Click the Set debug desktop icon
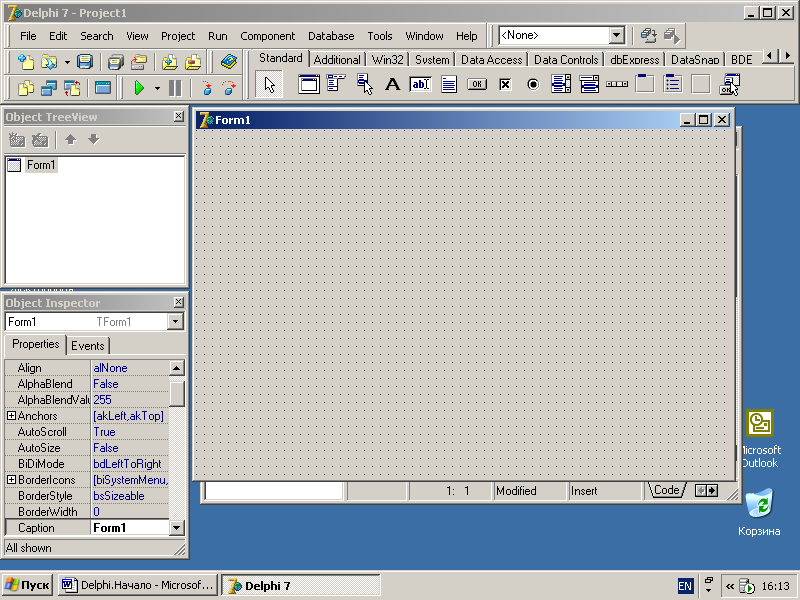This screenshot has width=800, height=600. click(x=671, y=35)
